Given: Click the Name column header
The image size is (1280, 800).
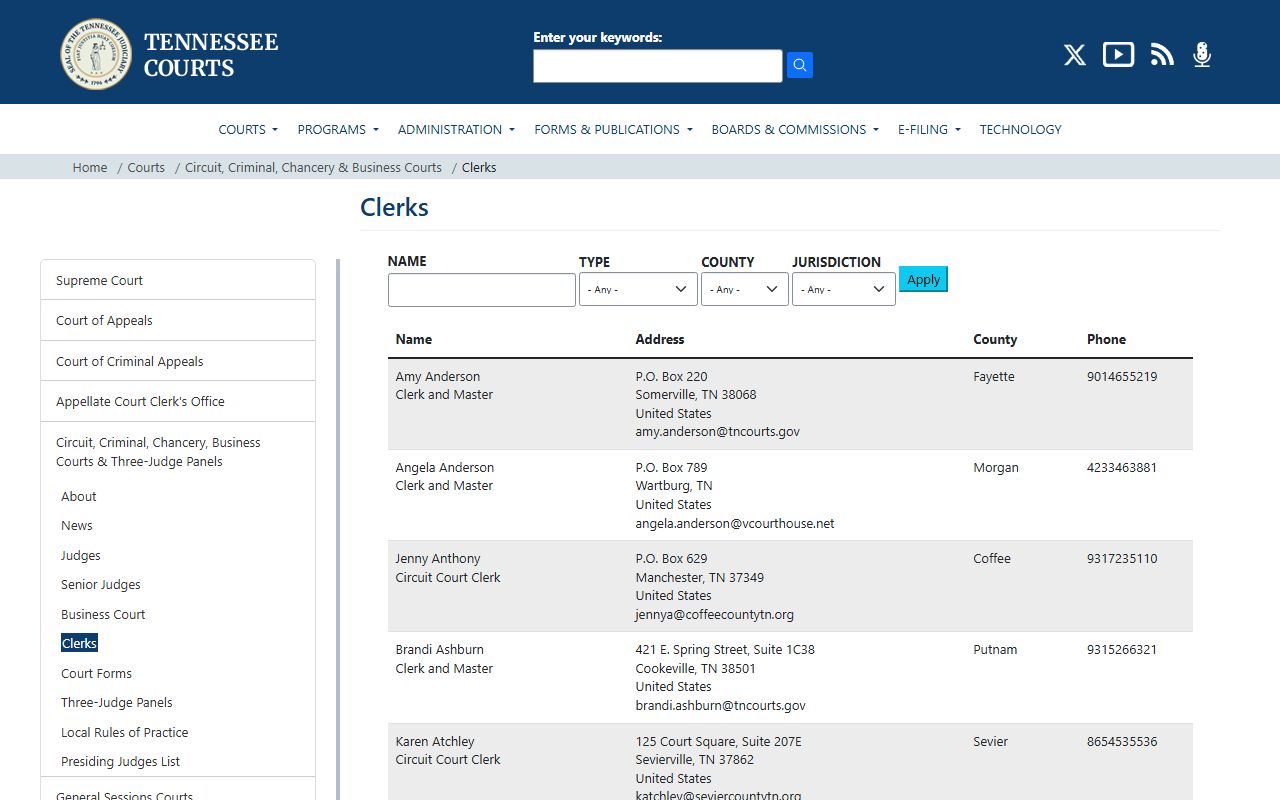Looking at the screenshot, I should pos(414,339).
